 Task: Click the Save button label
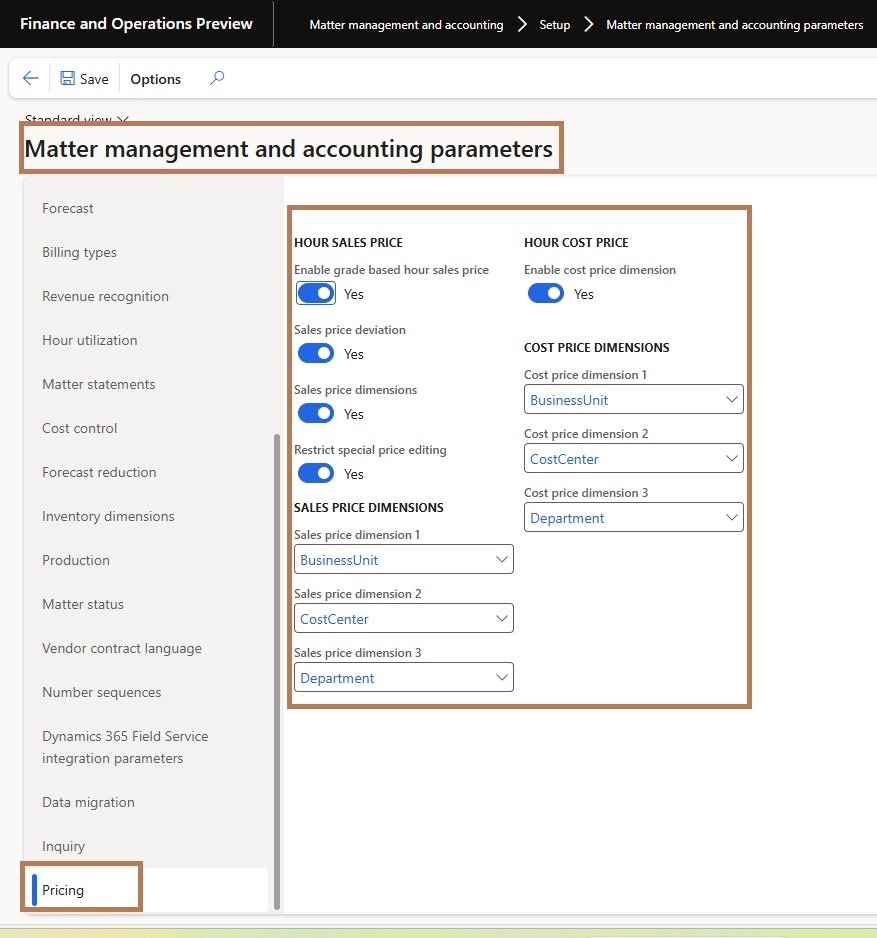coord(95,79)
